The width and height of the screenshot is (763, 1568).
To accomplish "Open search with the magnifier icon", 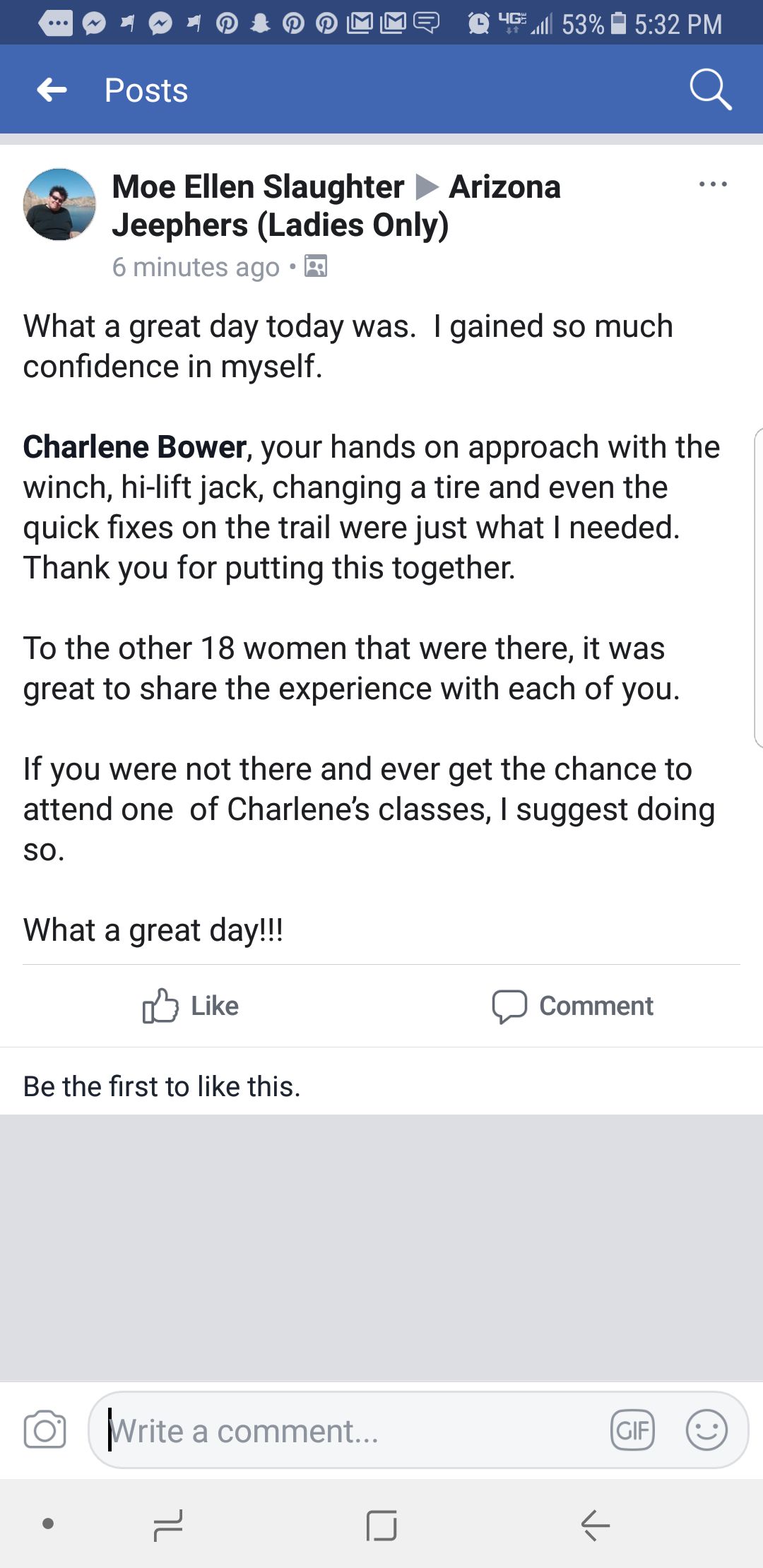I will click(x=710, y=90).
